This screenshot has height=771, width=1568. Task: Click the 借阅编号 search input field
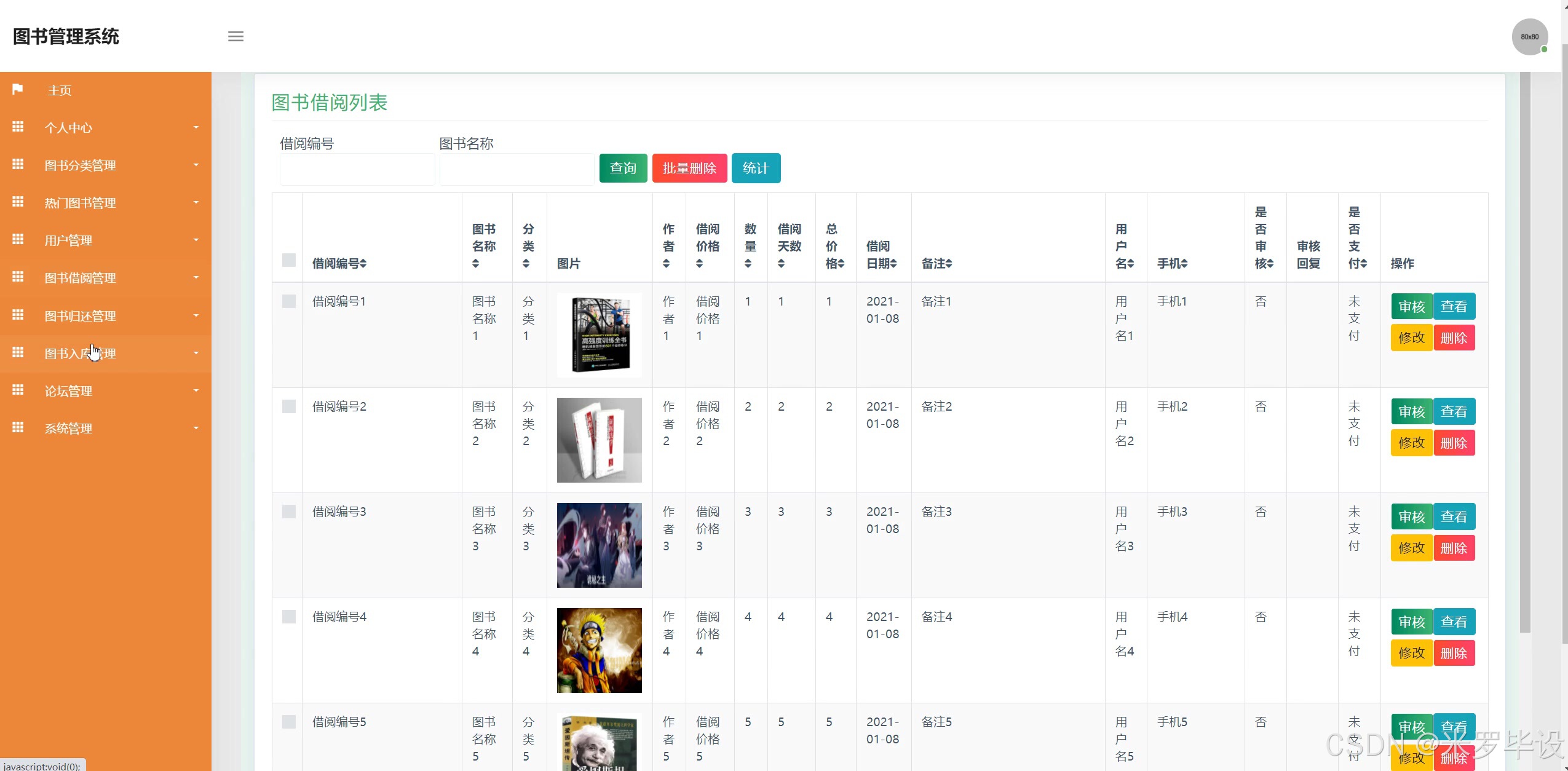(357, 170)
